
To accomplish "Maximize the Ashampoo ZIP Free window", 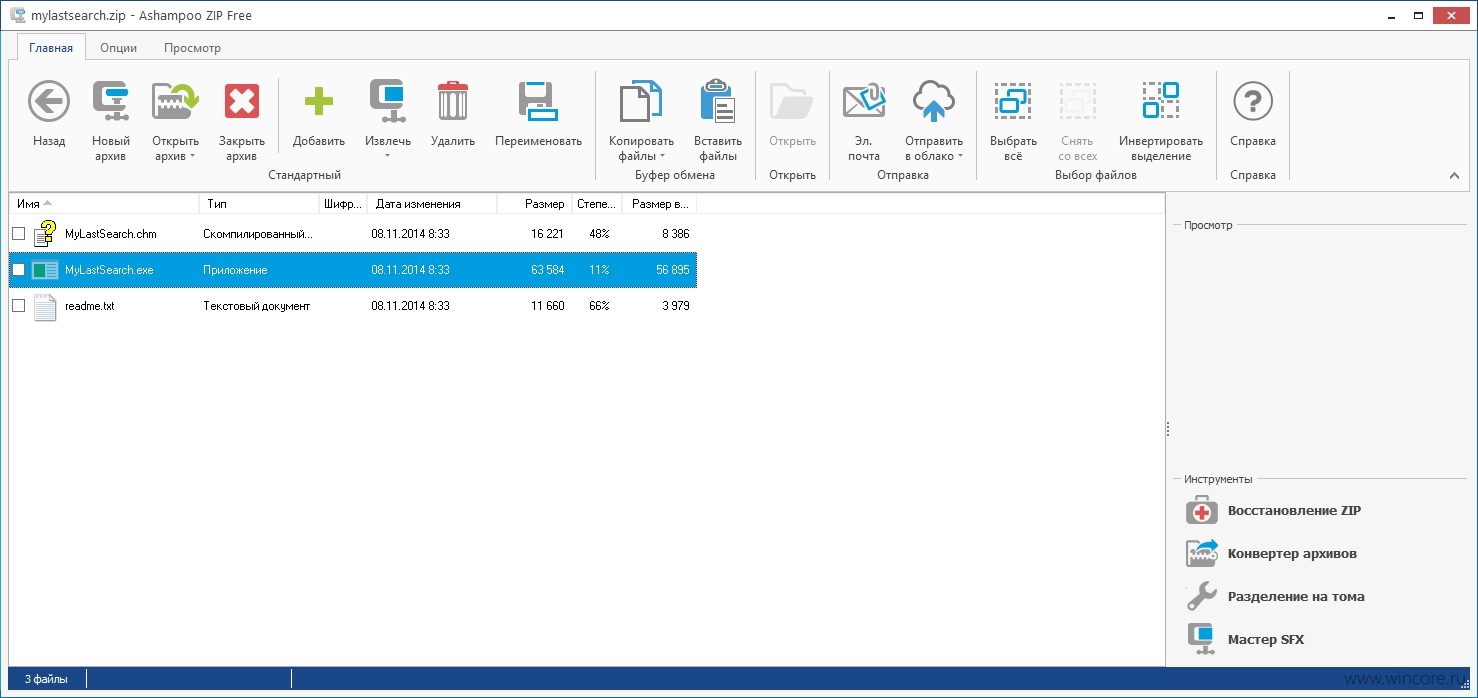I will (1416, 15).
